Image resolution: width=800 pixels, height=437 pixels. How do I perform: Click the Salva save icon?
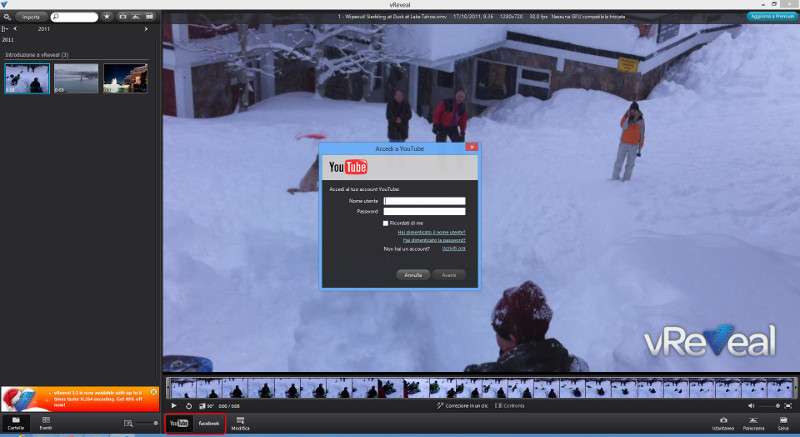coord(783,422)
